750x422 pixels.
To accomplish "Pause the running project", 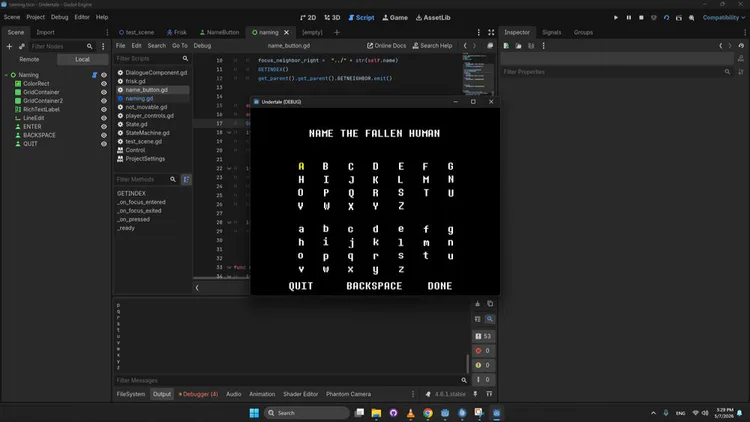I will tap(629, 18).
